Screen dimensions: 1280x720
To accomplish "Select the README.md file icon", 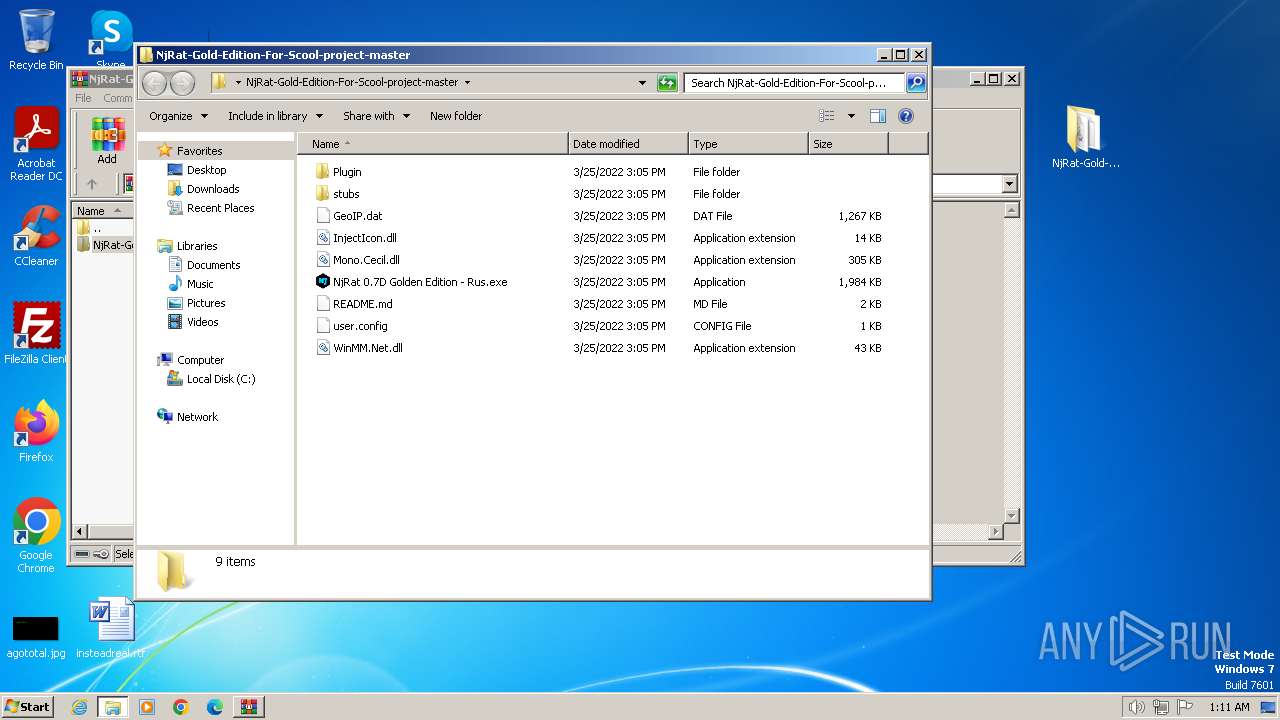I will click(x=322, y=304).
